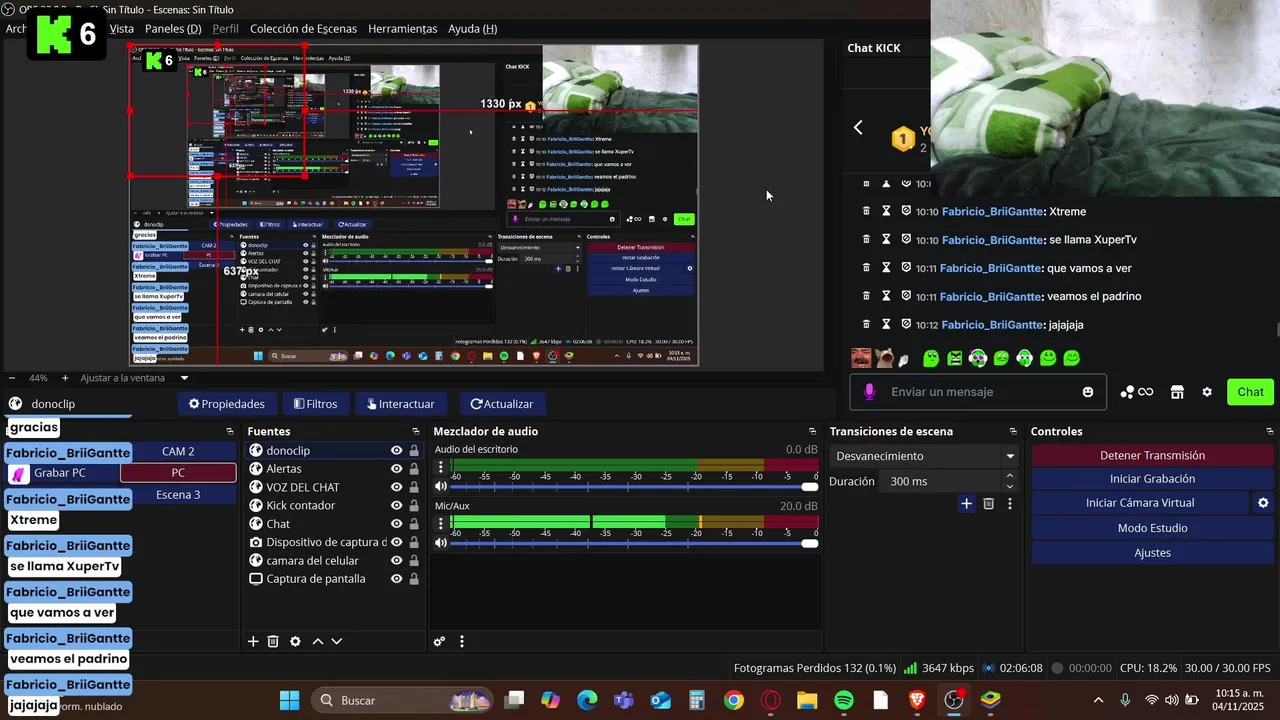Click the Enviar un mensaje chat field
This screenshot has width=1280, height=720.
[978, 392]
